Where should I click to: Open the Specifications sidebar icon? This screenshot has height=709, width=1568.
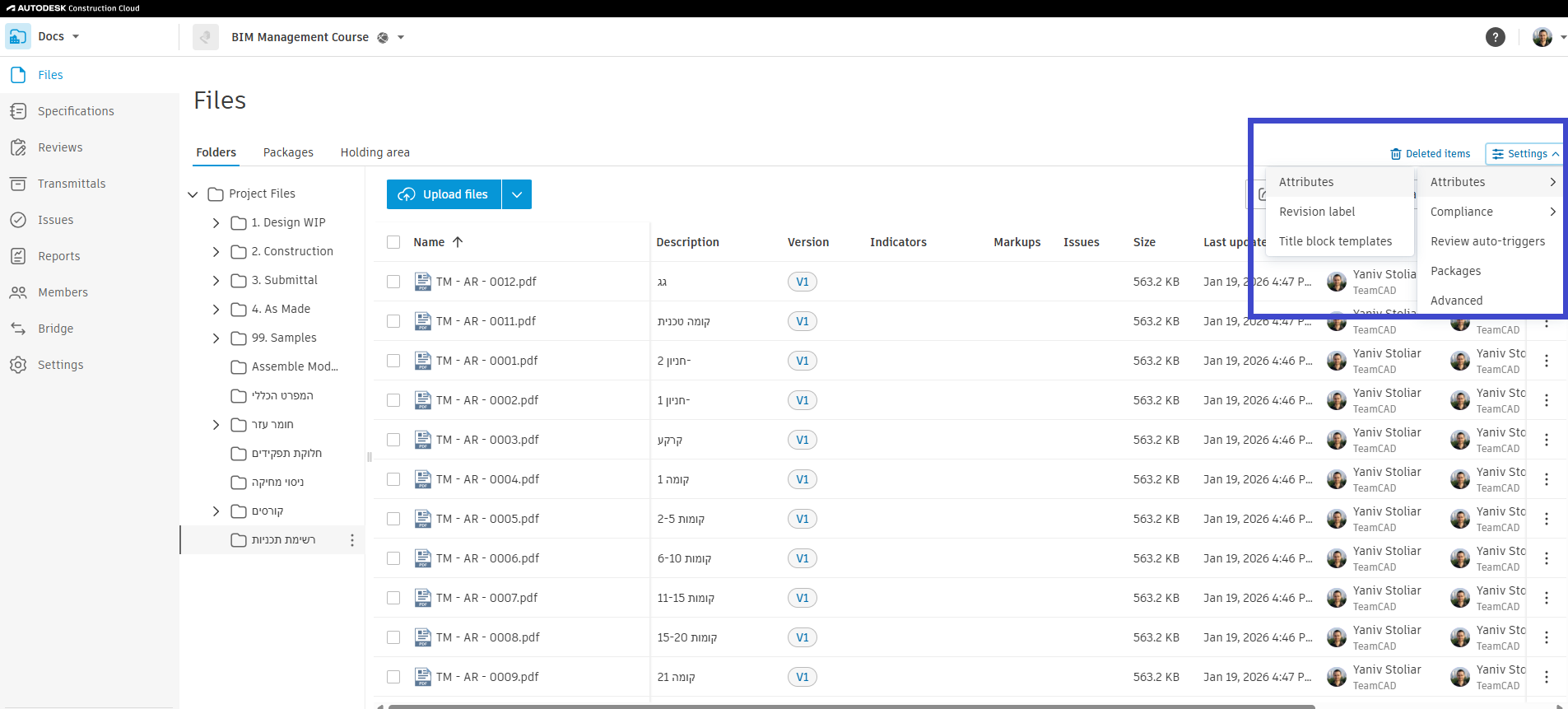pyautogui.click(x=18, y=111)
